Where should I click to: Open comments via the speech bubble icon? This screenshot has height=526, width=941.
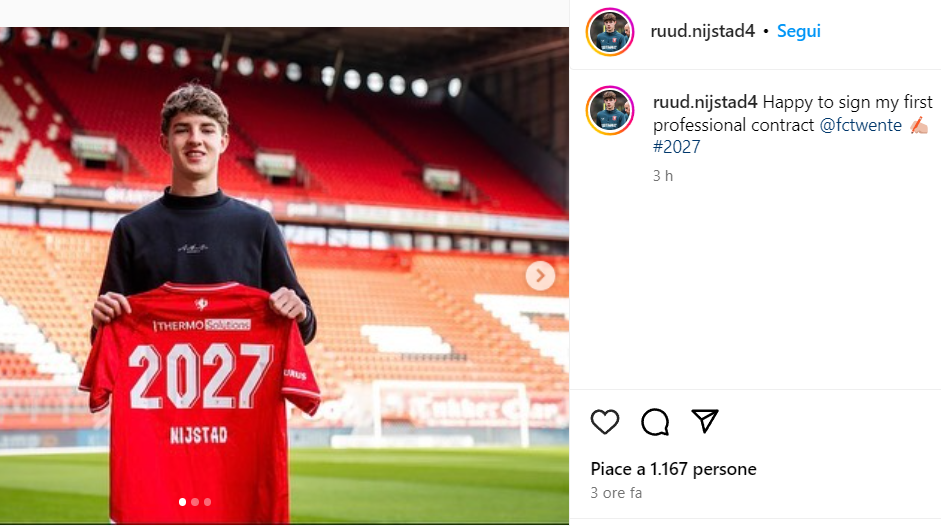pyautogui.click(x=655, y=422)
